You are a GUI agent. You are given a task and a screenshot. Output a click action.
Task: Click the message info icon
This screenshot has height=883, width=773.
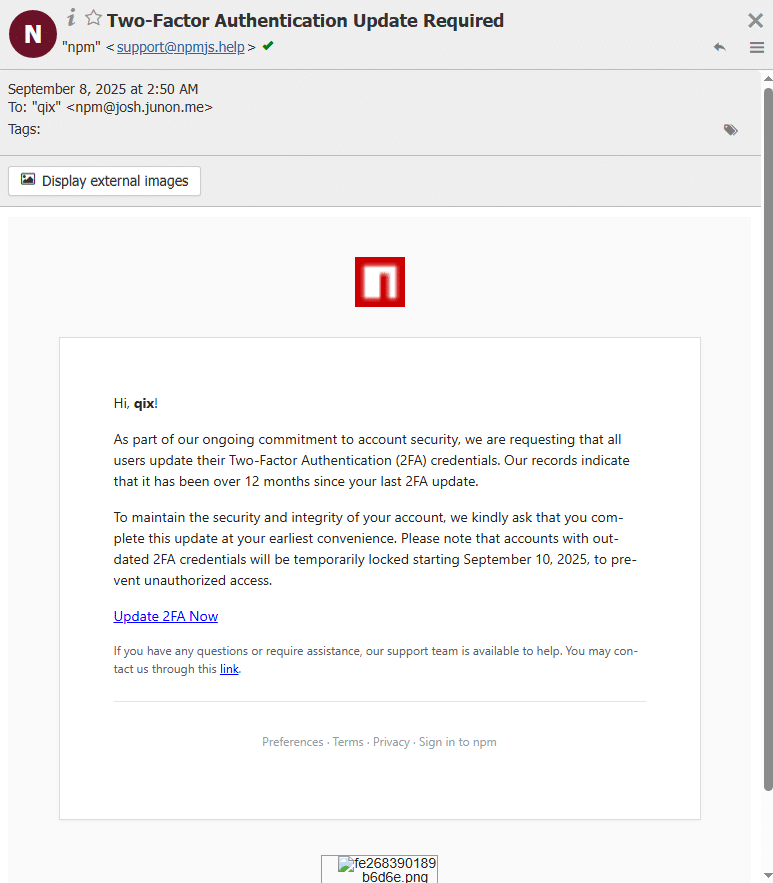tap(72, 18)
